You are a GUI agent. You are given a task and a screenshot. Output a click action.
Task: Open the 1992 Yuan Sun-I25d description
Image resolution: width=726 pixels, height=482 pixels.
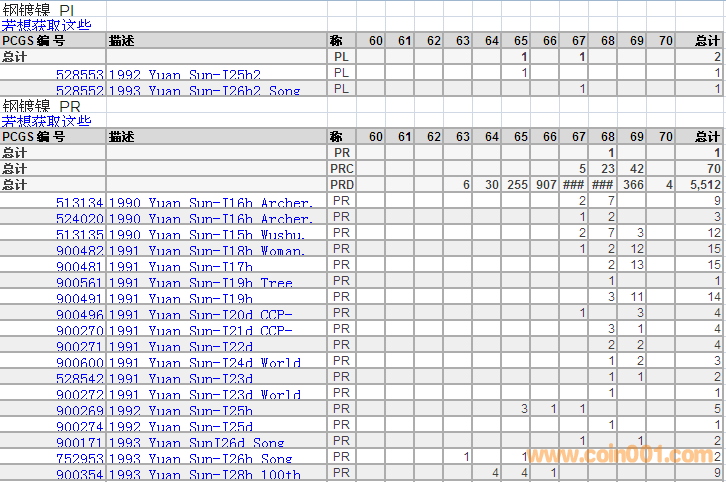tap(180, 426)
